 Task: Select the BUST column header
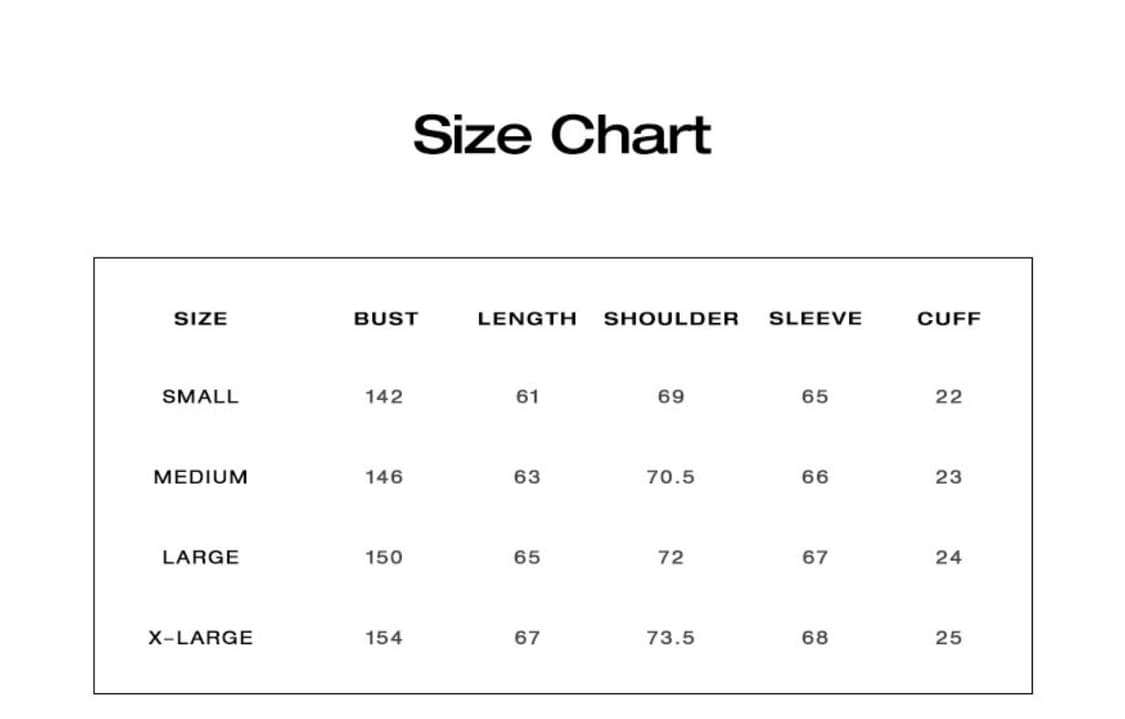tap(386, 319)
